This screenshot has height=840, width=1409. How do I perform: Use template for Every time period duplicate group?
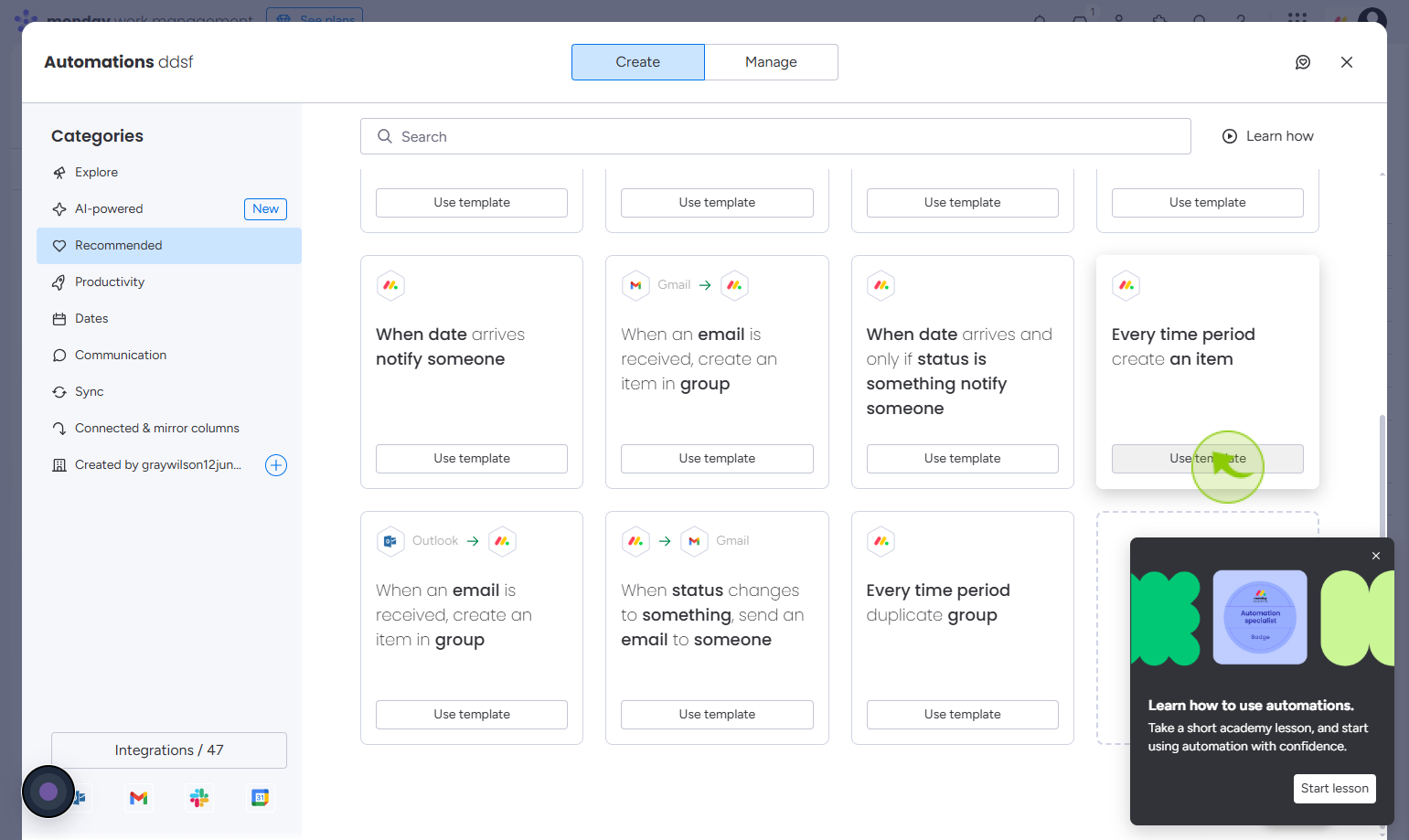coord(962,715)
